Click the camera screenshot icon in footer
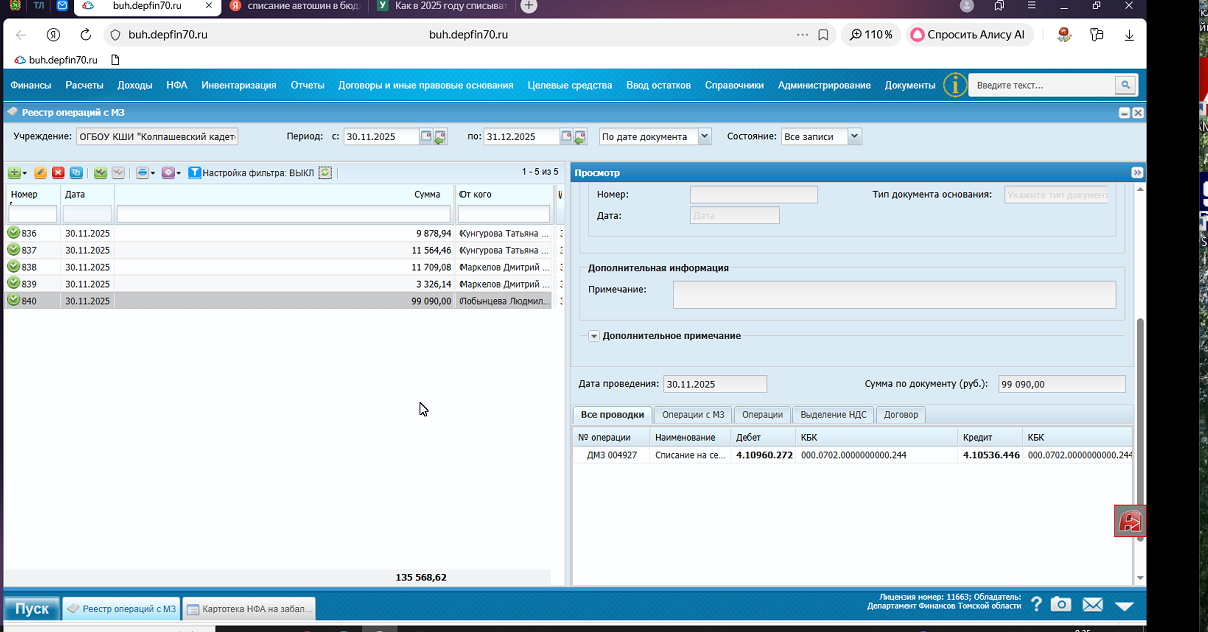The height and width of the screenshot is (632, 1208). coord(1061,604)
